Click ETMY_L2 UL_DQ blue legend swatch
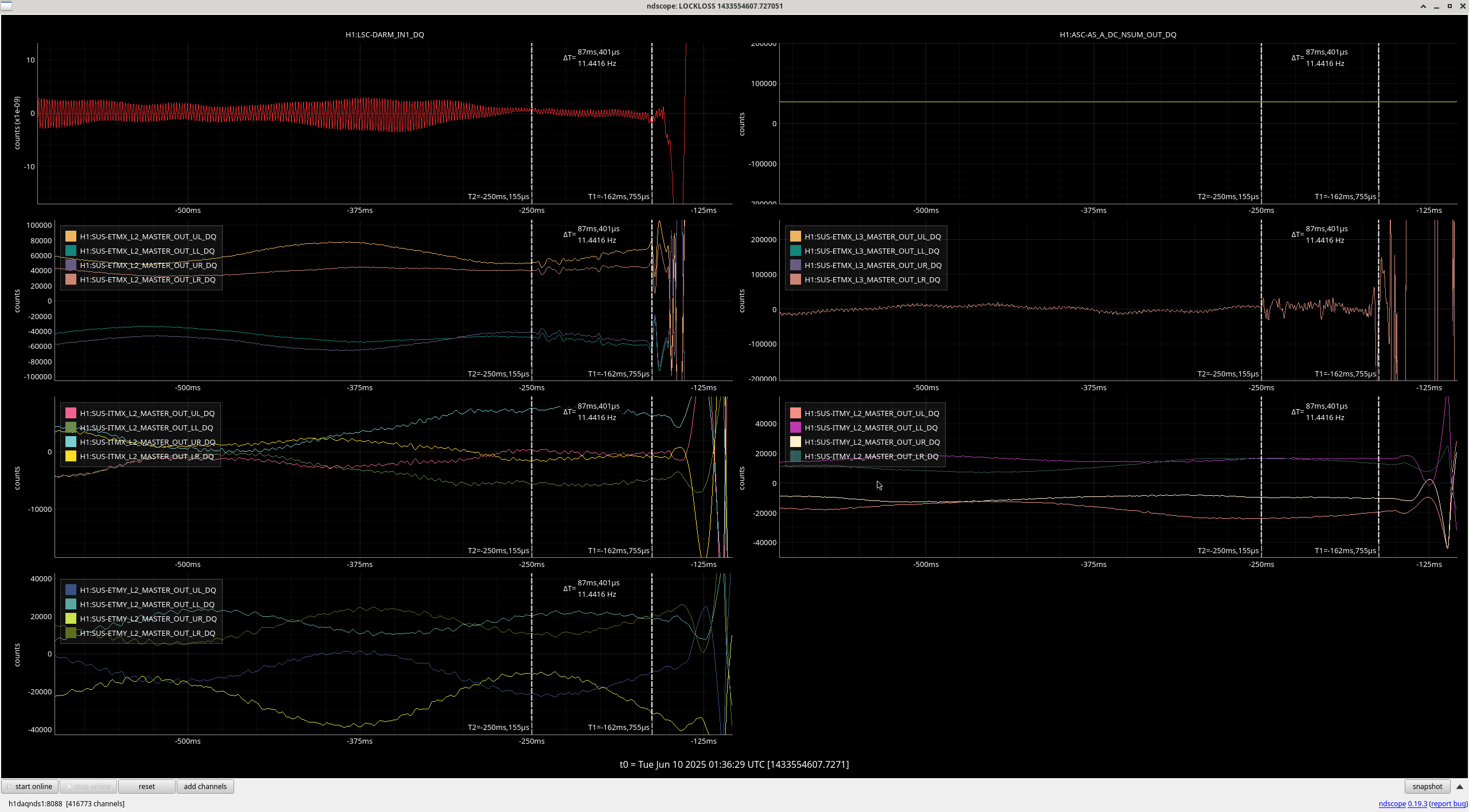The width and height of the screenshot is (1469, 812). (x=71, y=590)
